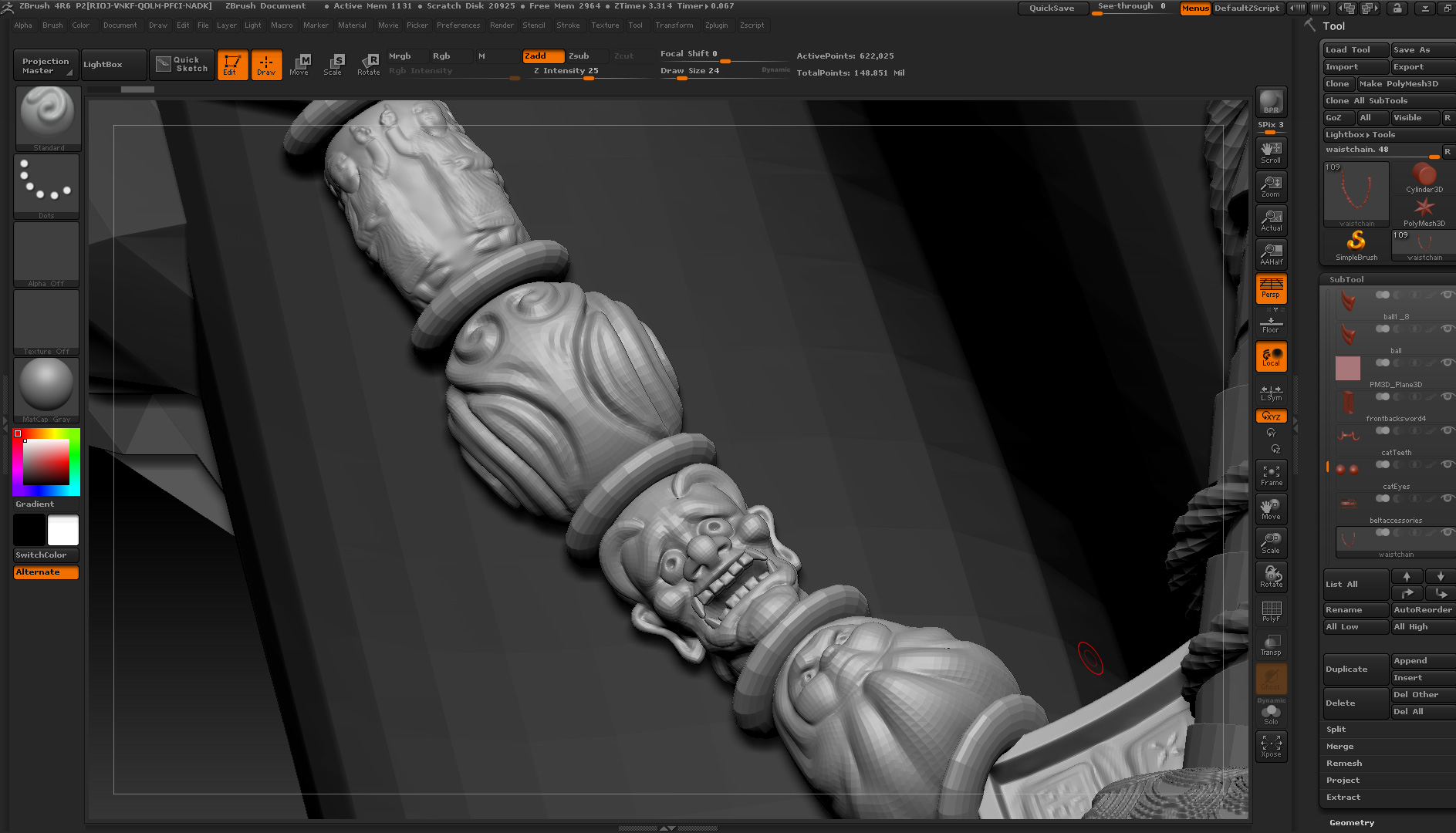Expand the Geometry section

click(1352, 823)
